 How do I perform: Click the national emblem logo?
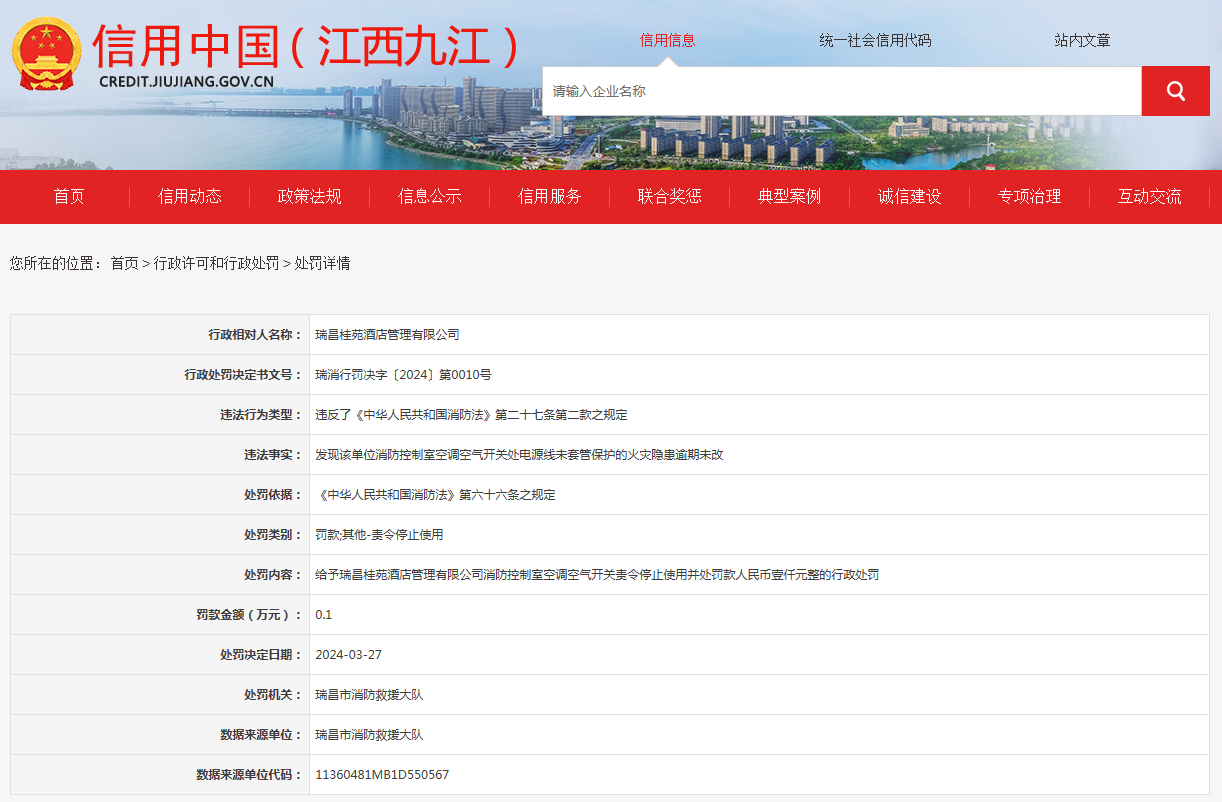[x=47, y=54]
